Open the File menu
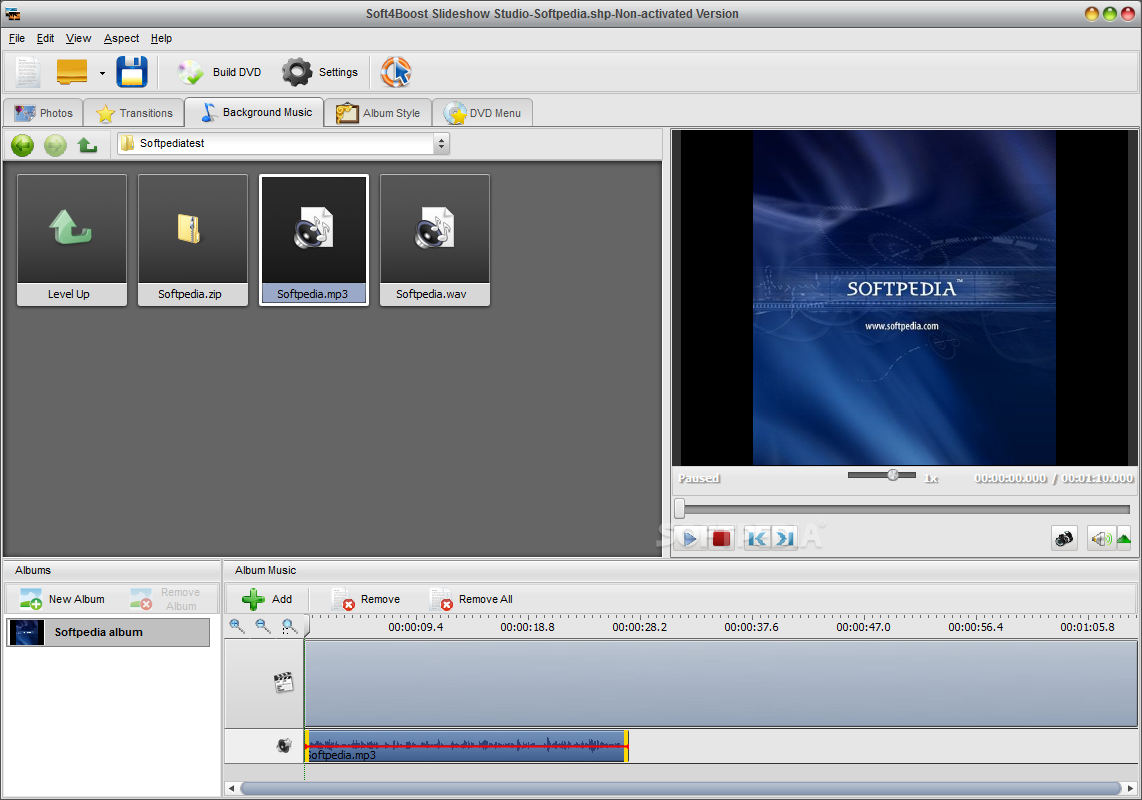The width and height of the screenshot is (1142, 800). click(x=17, y=39)
